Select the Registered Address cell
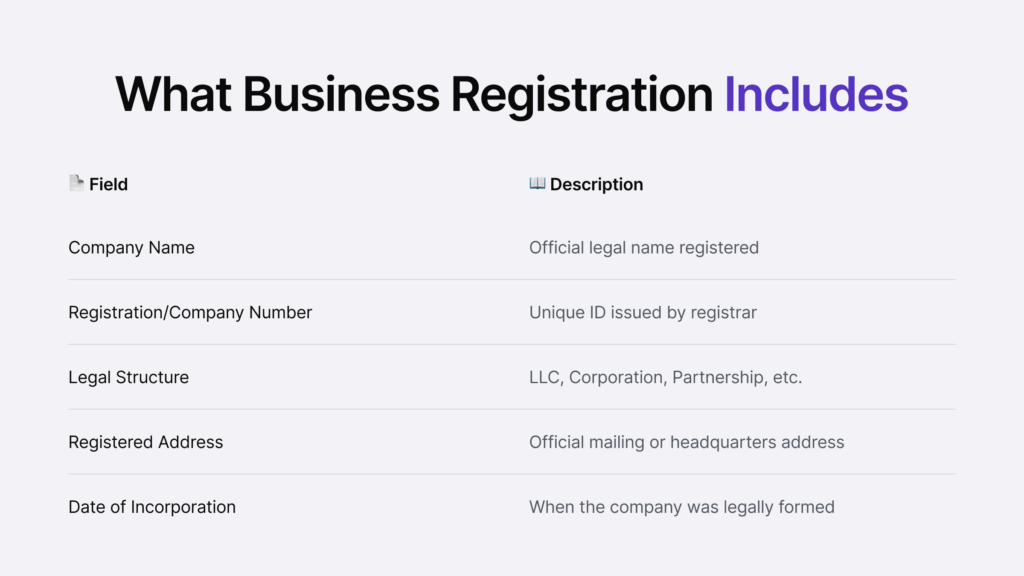The image size is (1024, 576). click(146, 442)
